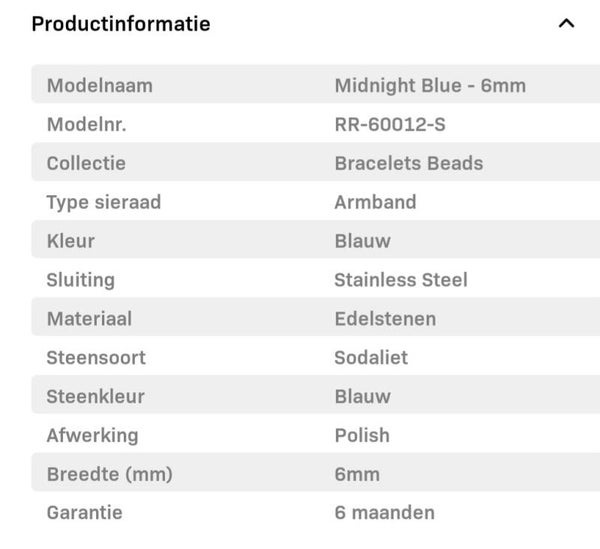
Task: Click the Breedte (mm) label
Action: click(x=110, y=474)
